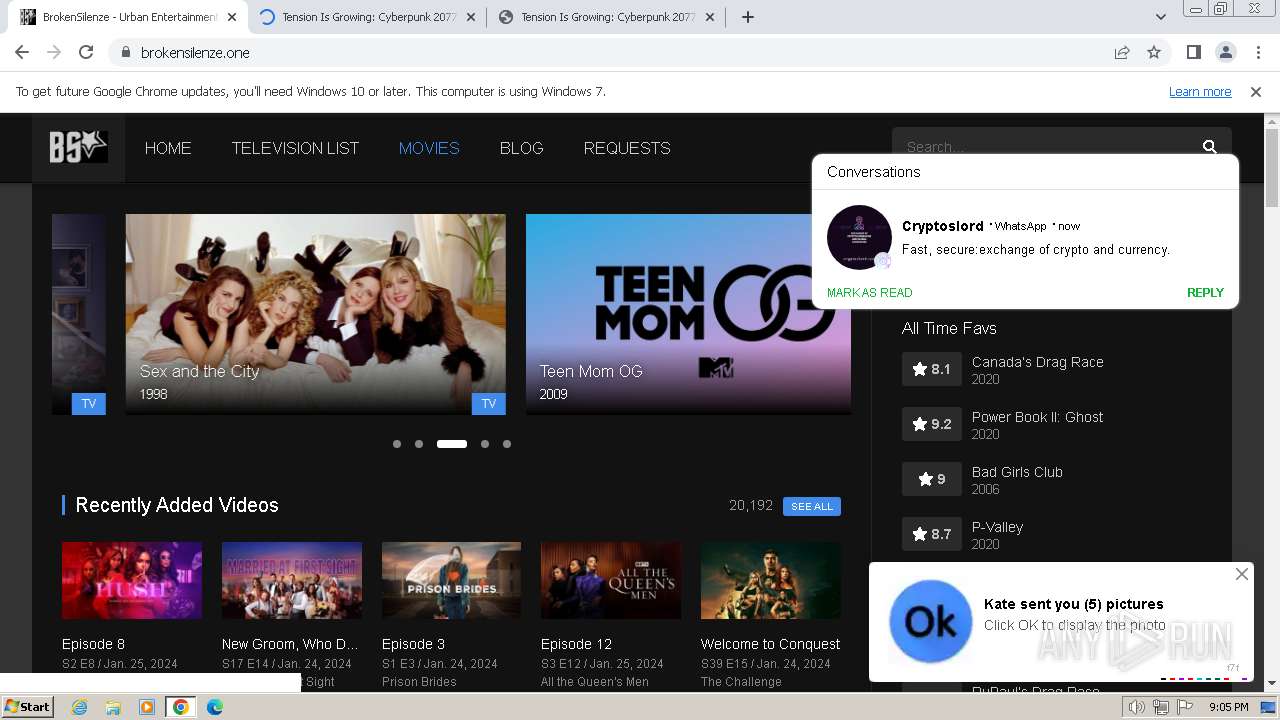Expand the tab search chevron
Image resolution: width=1280 pixels, height=720 pixels.
pyautogui.click(x=1161, y=17)
